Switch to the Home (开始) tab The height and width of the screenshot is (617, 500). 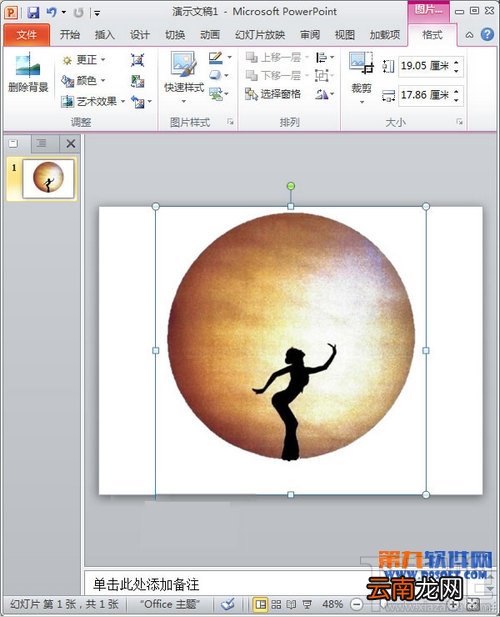(70, 35)
